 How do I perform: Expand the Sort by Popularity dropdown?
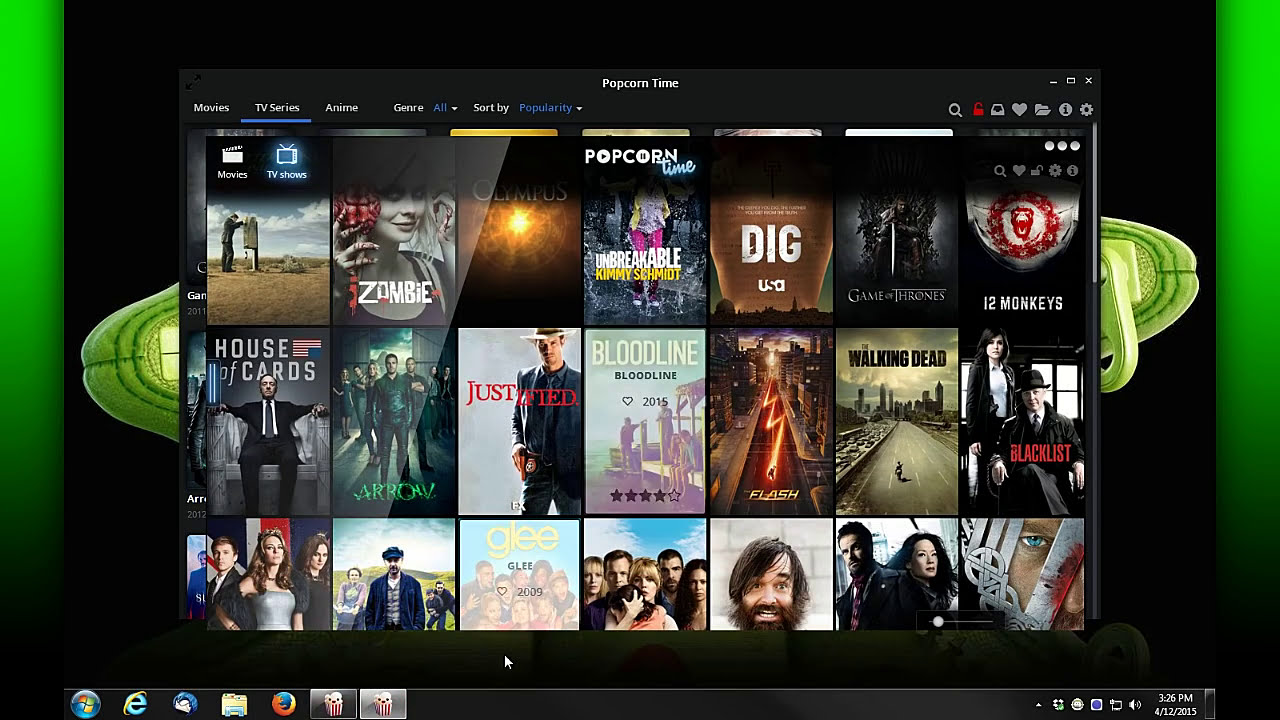[x=550, y=107]
